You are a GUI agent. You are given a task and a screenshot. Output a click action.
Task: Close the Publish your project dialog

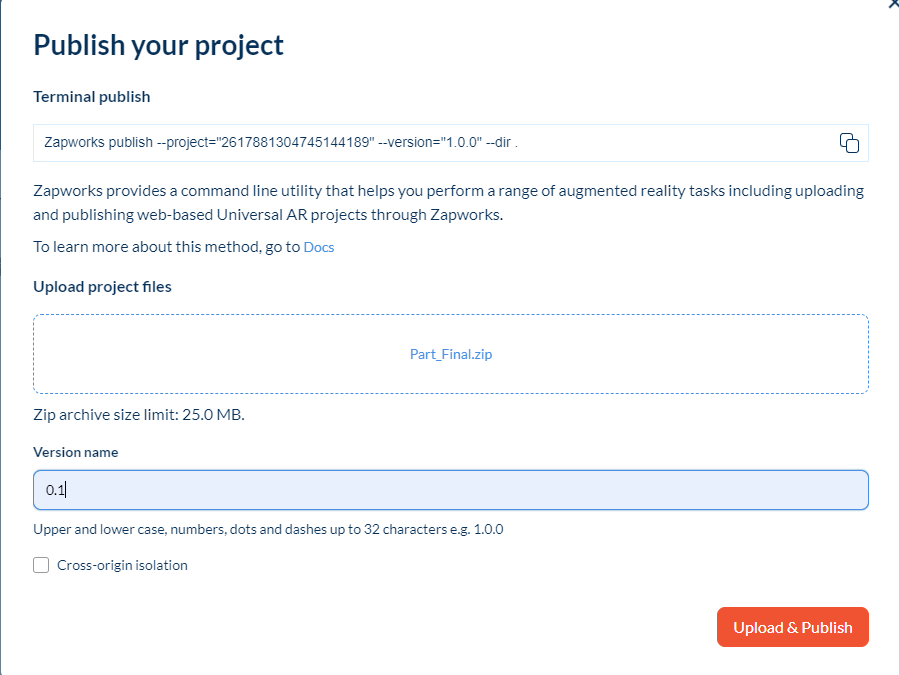point(893,3)
